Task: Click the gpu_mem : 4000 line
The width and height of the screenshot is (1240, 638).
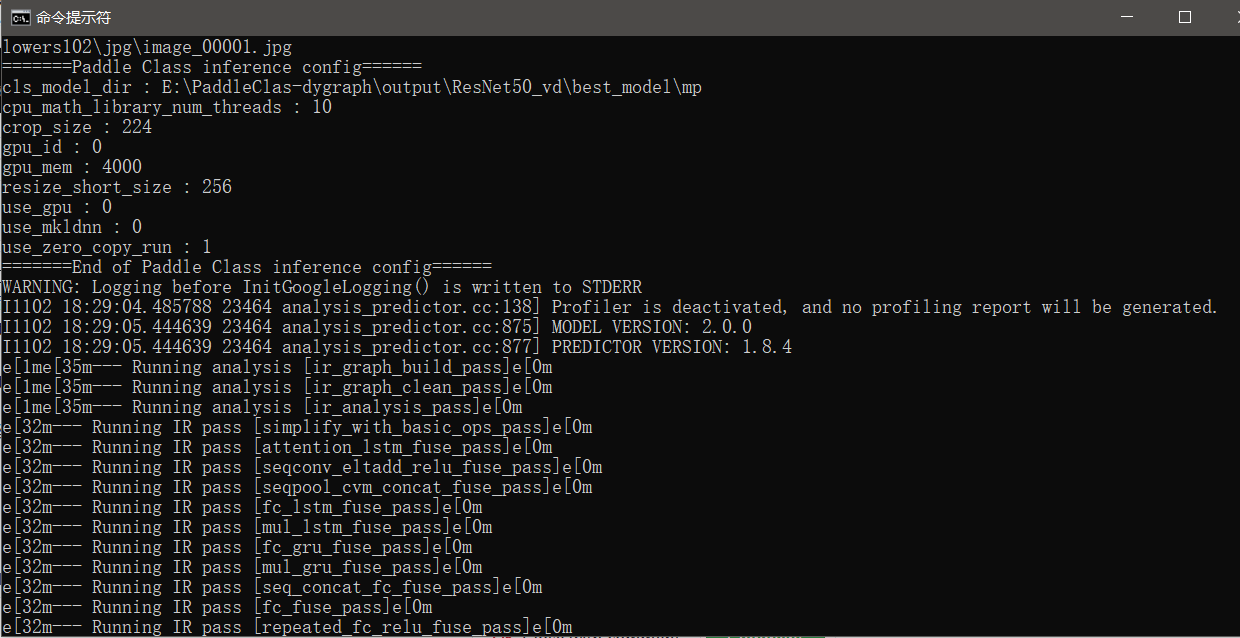Action: click(70, 167)
